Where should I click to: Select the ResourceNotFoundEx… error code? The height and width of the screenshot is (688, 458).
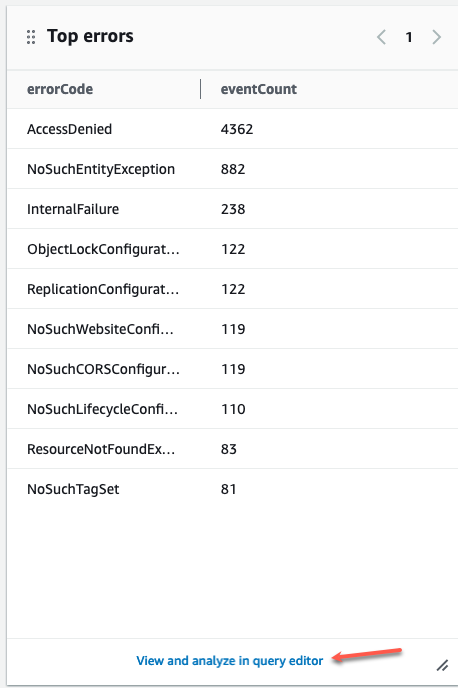101,449
